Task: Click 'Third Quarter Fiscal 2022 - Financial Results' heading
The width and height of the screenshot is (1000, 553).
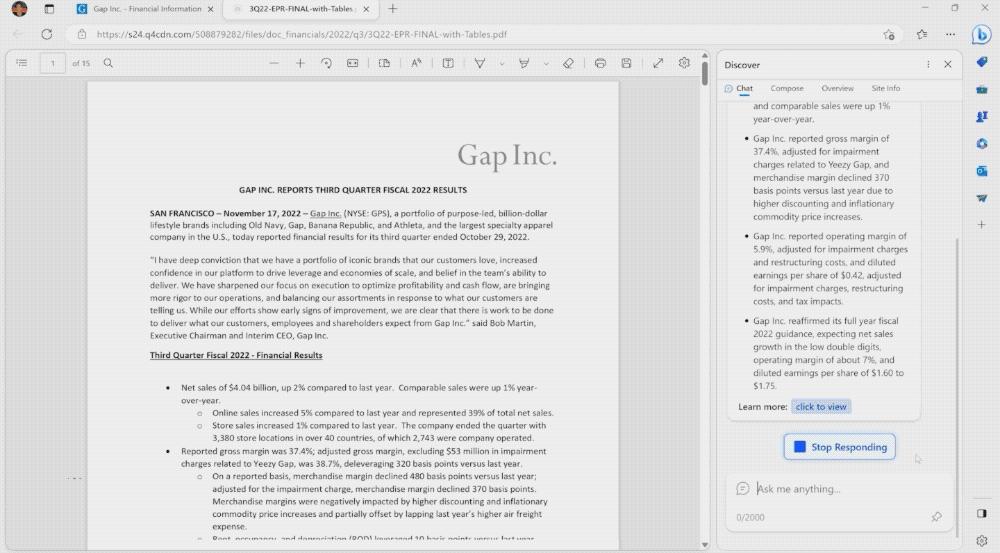Action: point(236,355)
